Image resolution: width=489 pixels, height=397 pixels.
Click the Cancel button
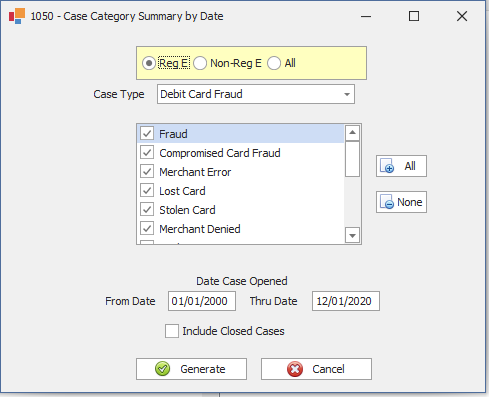tap(316, 369)
